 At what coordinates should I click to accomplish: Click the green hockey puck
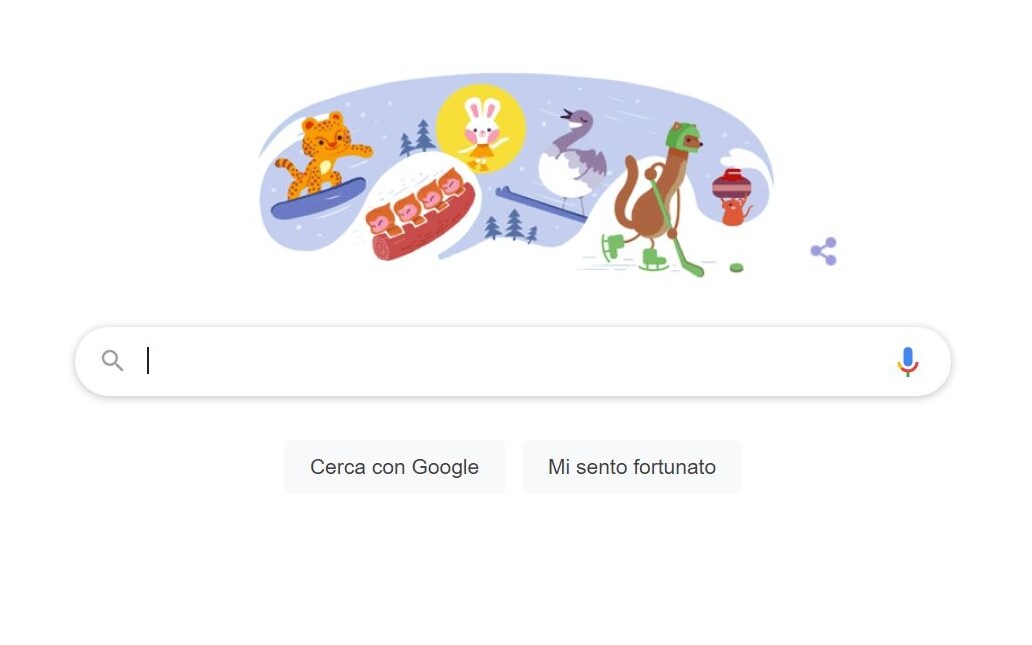pyautogui.click(x=736, y=267)
